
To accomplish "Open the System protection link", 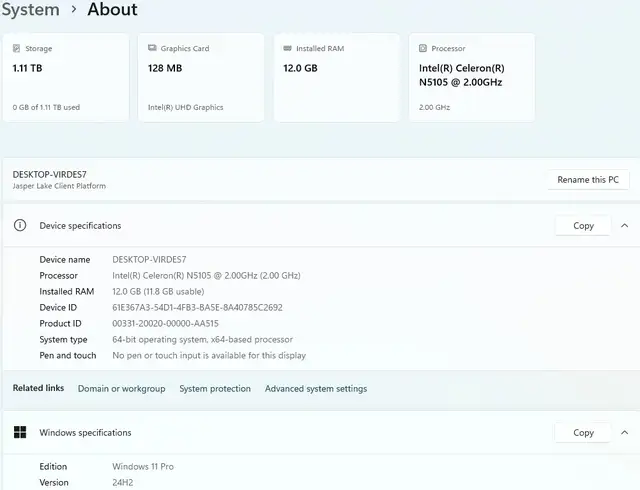I will point(215,389).
